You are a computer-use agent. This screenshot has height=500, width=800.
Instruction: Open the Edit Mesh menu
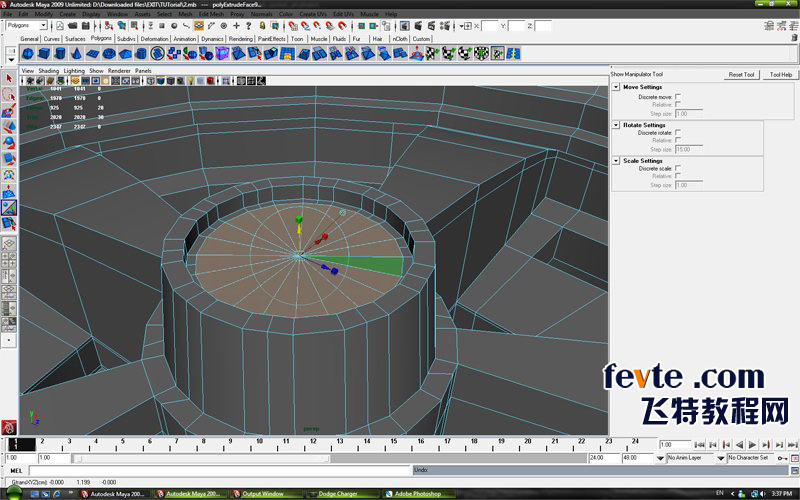point(211,14)
